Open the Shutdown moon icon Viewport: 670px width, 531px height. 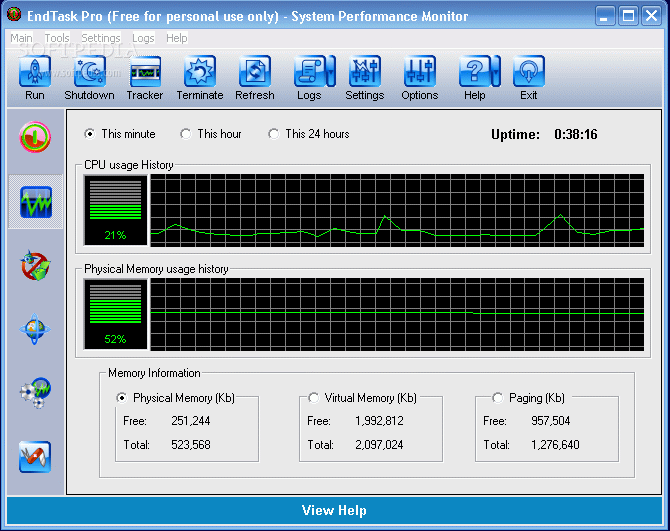click(x=89, y=71)
